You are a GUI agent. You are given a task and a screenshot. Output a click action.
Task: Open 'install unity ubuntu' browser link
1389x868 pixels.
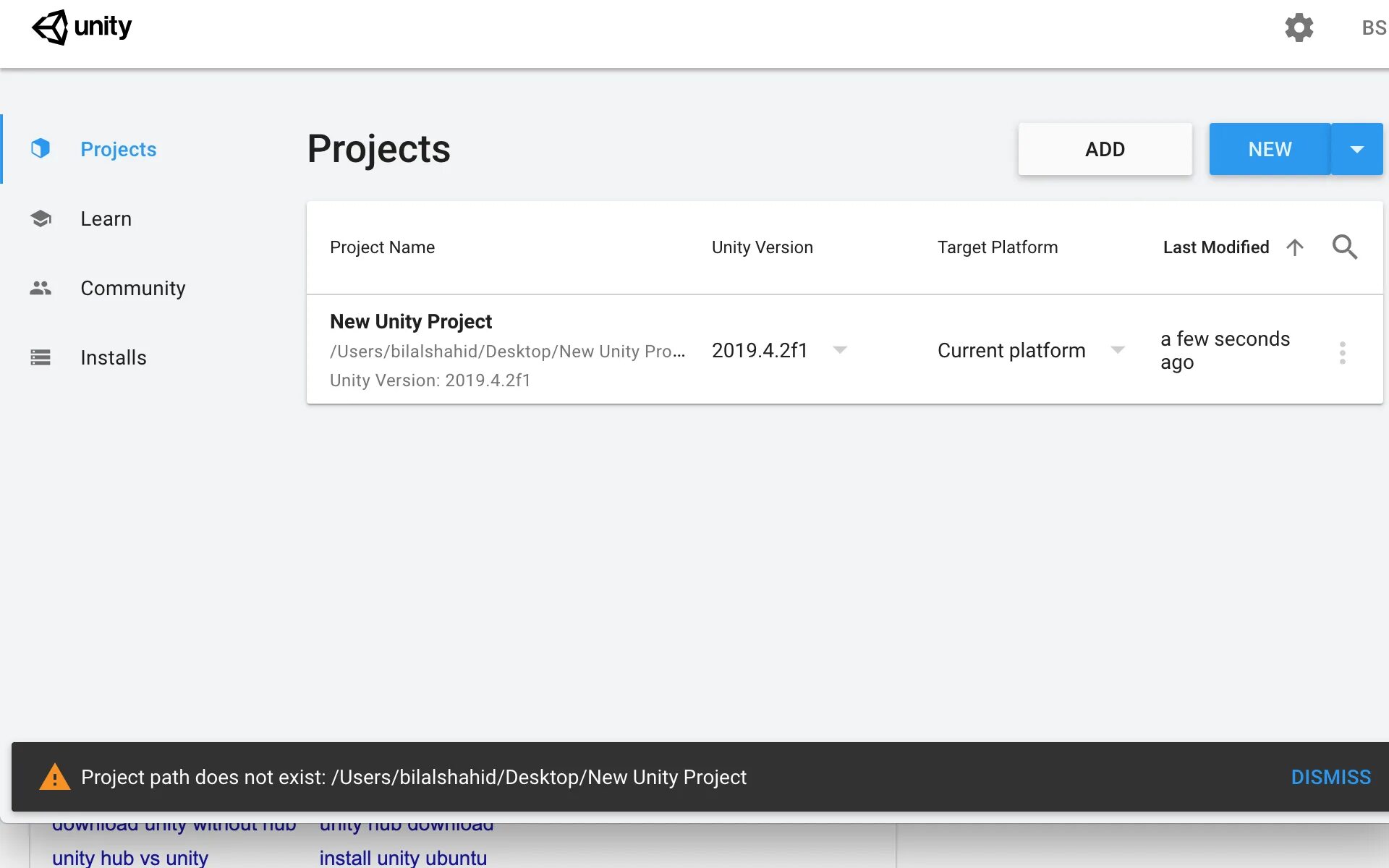(403, 858)
